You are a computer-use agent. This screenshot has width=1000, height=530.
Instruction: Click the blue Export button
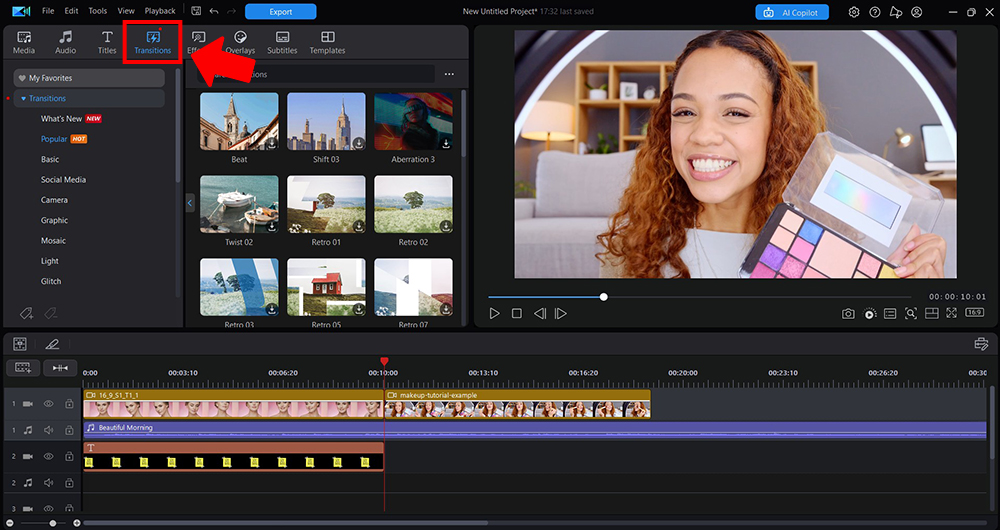[x=280, y=12]
